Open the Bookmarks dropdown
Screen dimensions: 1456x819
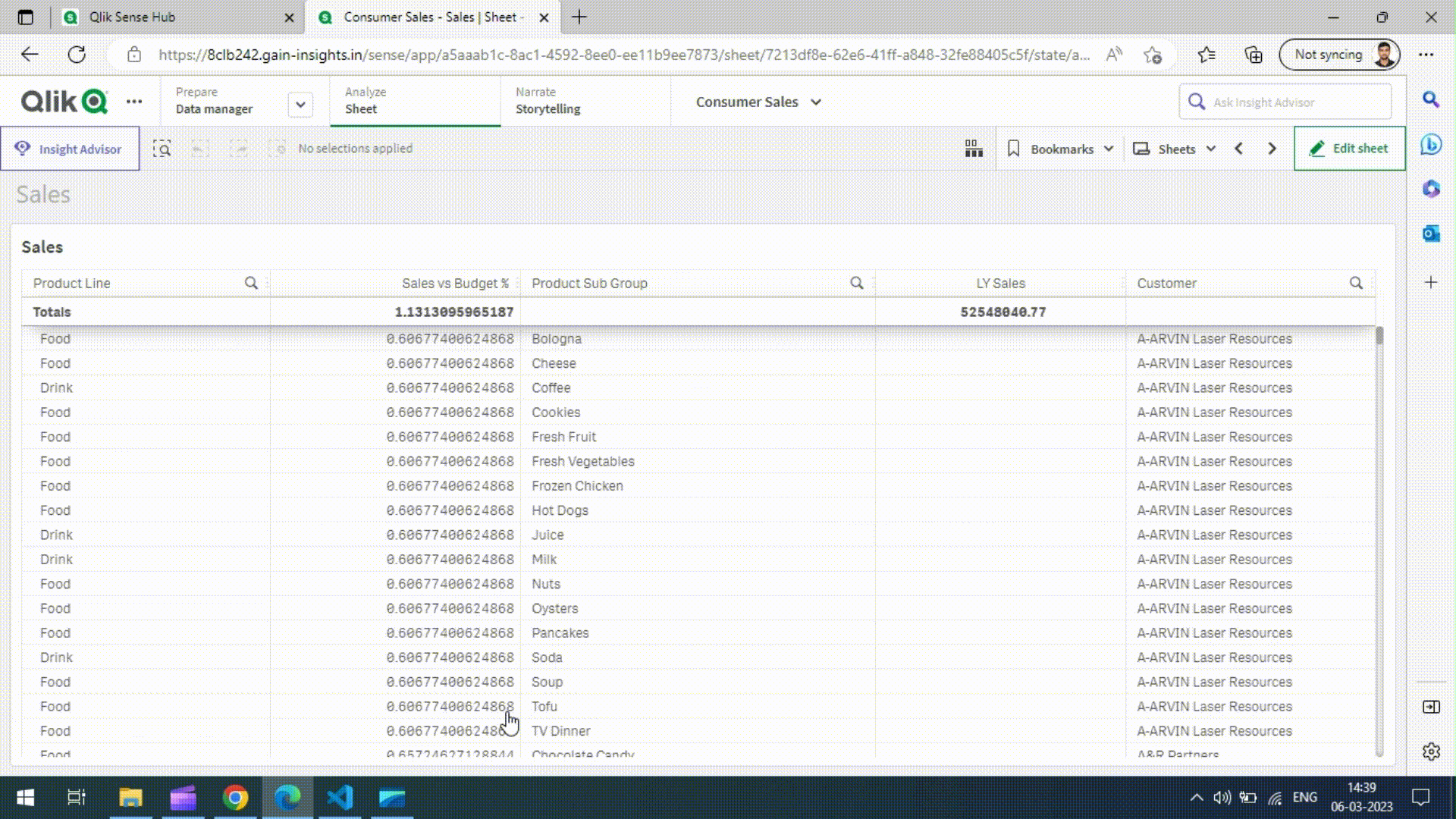pyautogui.click(x=1060, y=149)
